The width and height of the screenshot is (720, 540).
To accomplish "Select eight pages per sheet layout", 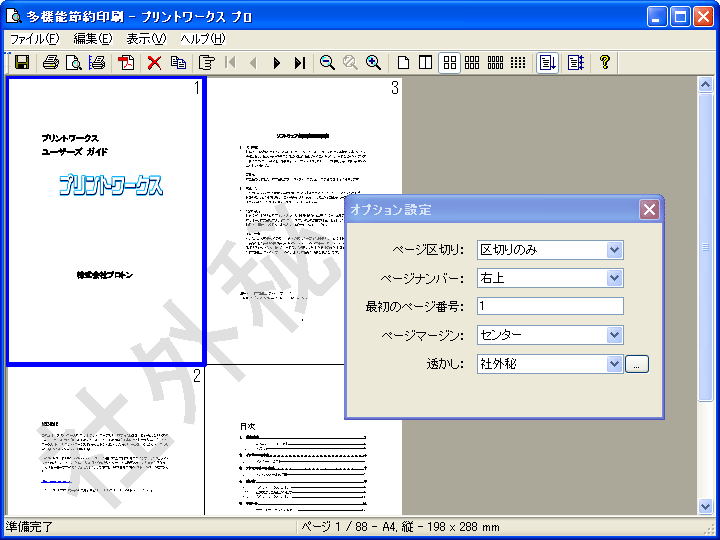I will click(495, 62).
